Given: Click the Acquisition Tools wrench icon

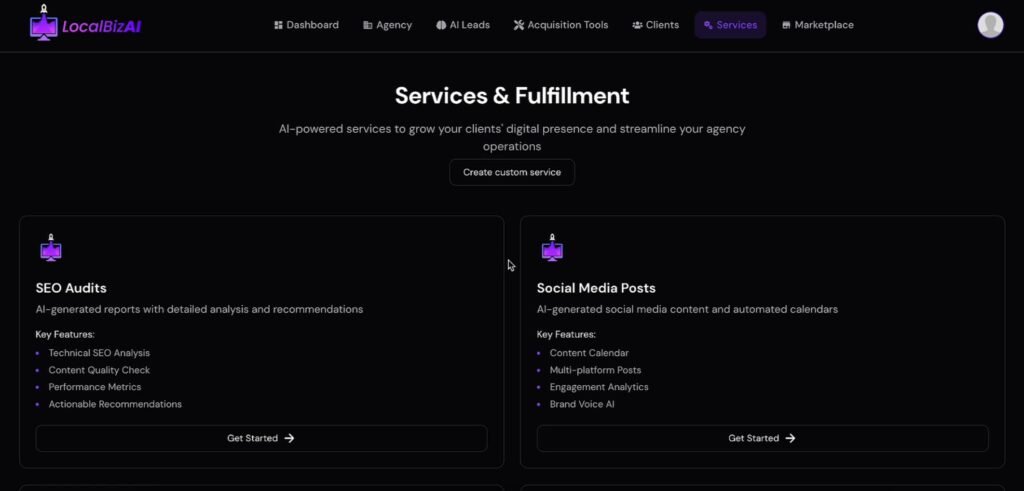Looking at the screenshot, I should [x=519, y=25].
